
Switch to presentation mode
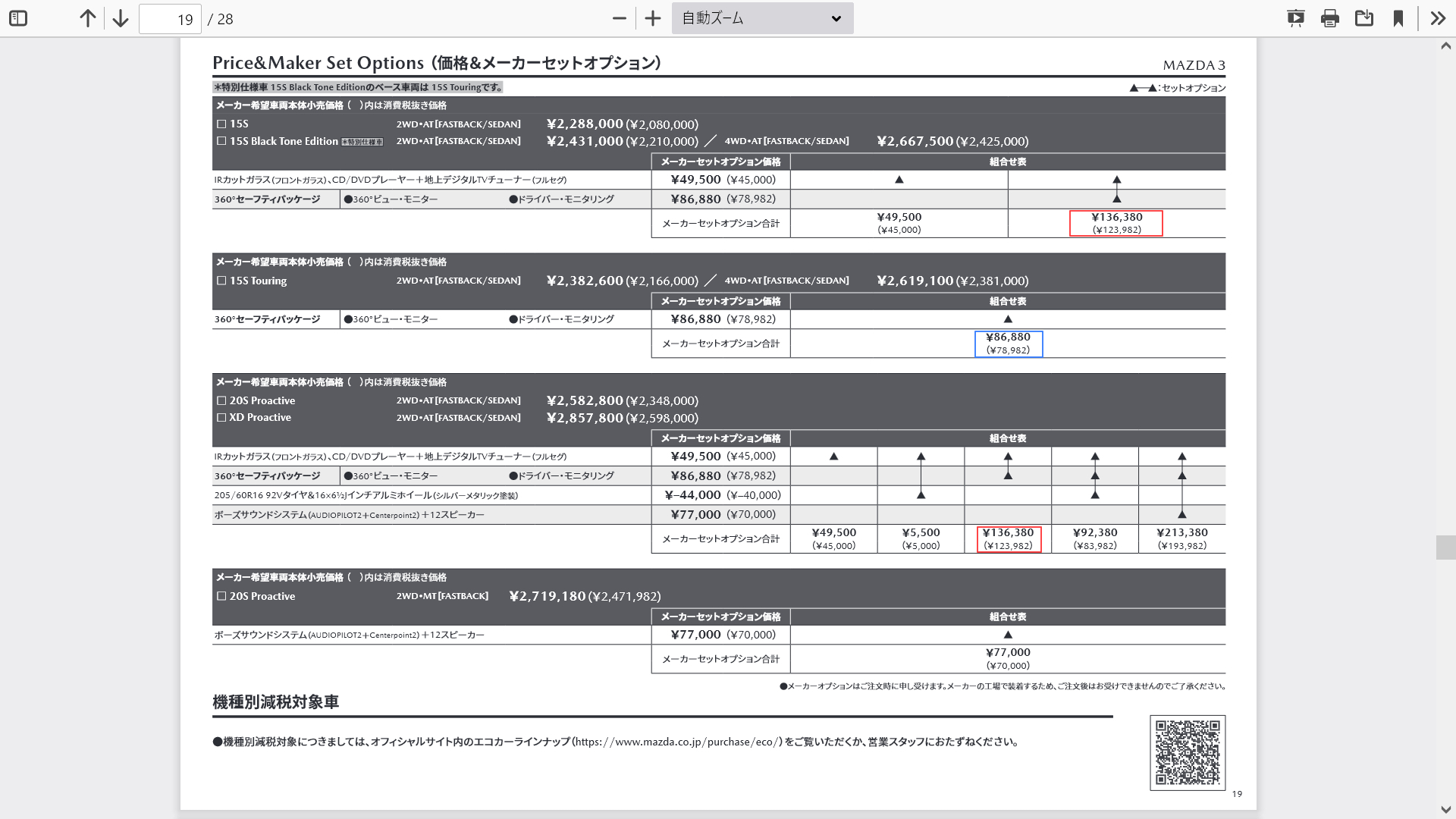(x=1295, y=18)
